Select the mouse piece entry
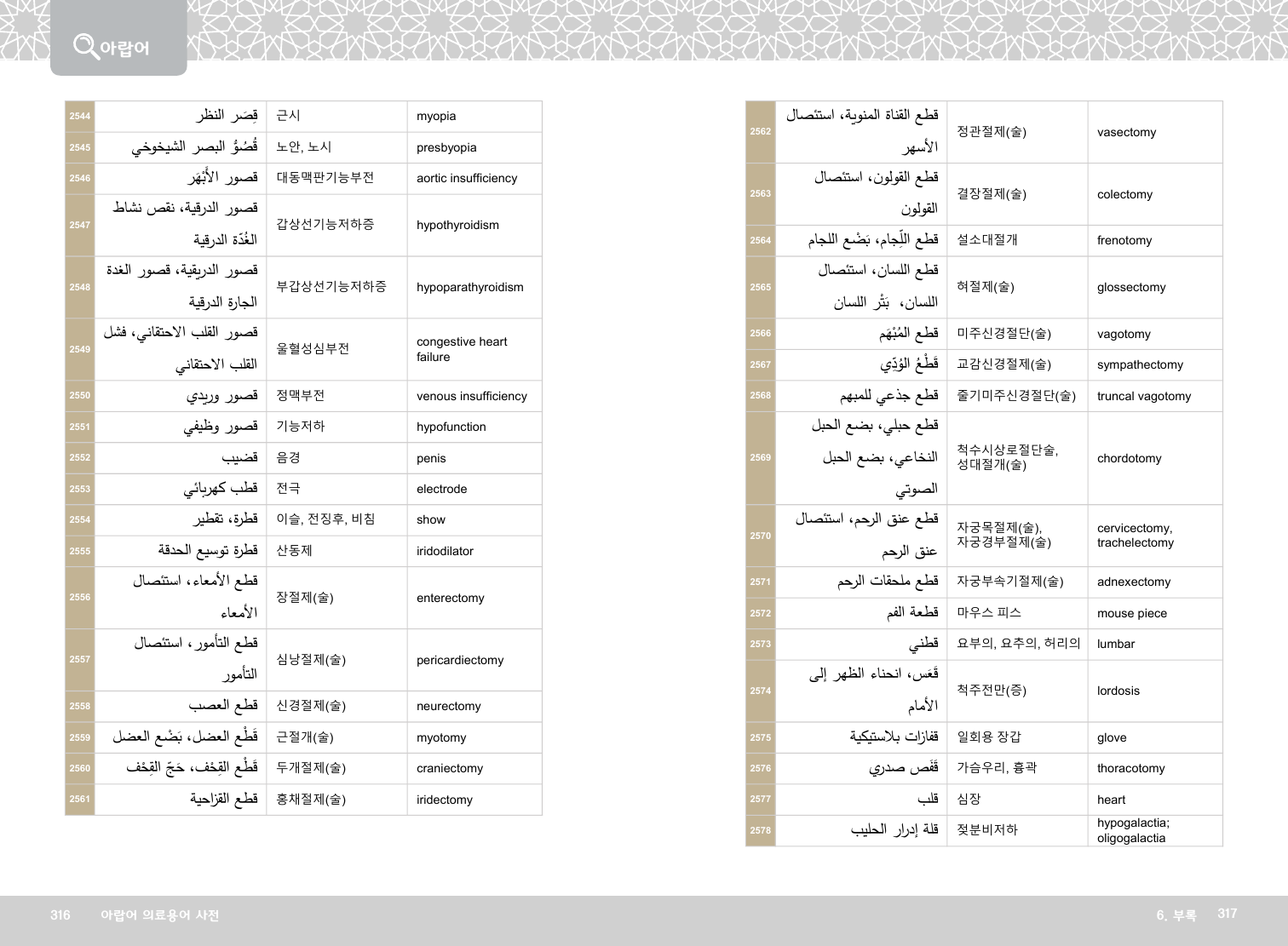 (1131, 614)
